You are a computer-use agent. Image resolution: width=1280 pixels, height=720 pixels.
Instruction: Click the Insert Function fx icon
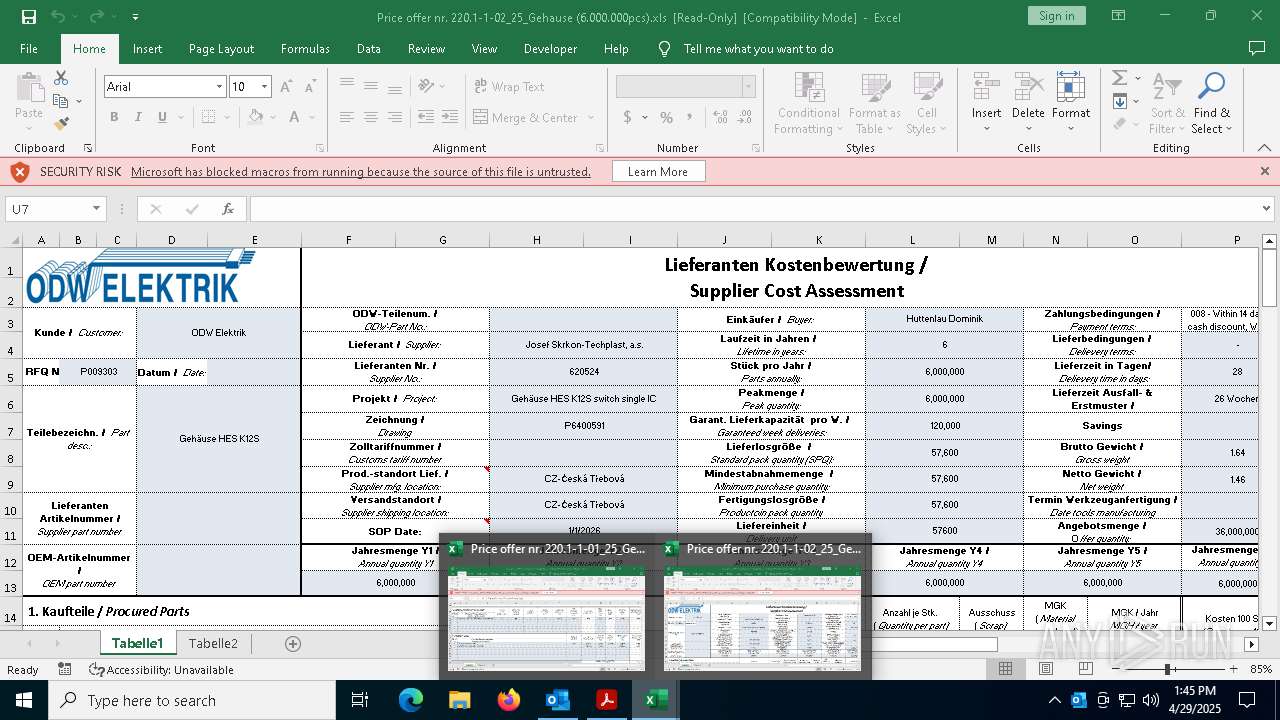tap(228, 209)
